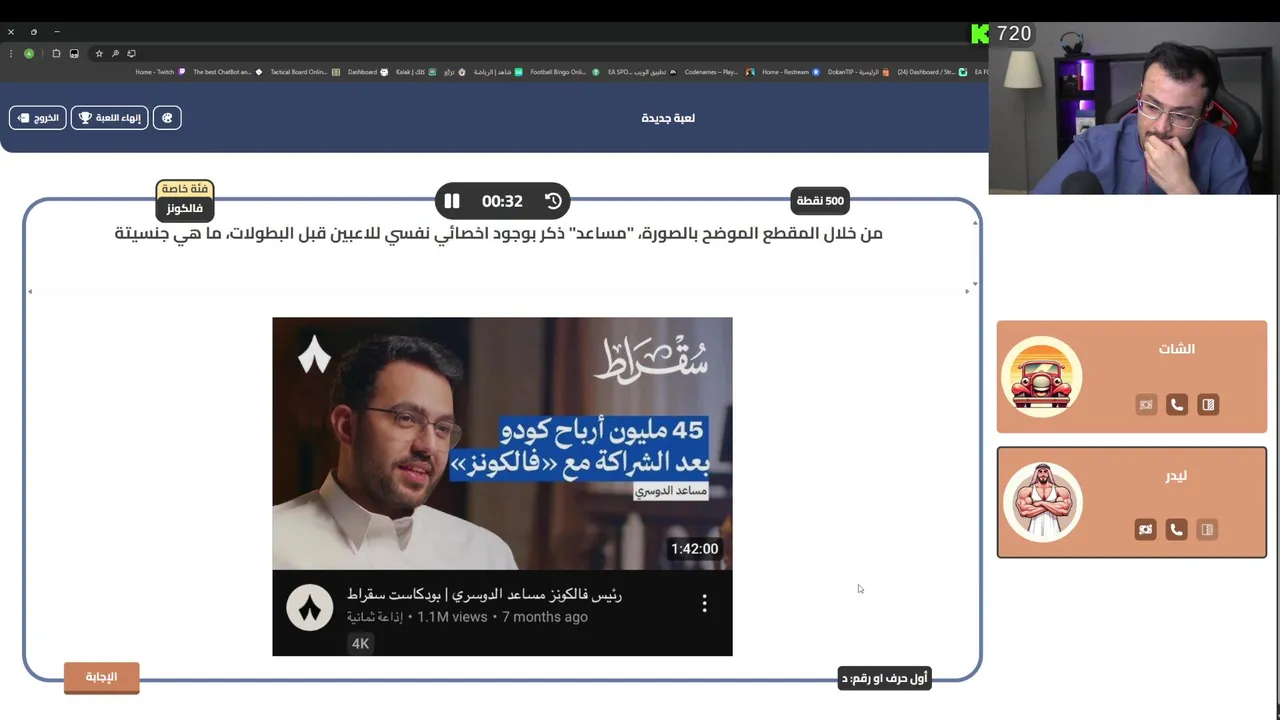Click the zoom magnifier icon in address bar
This screenshot has width=1280, height=720.
[116, 53]
